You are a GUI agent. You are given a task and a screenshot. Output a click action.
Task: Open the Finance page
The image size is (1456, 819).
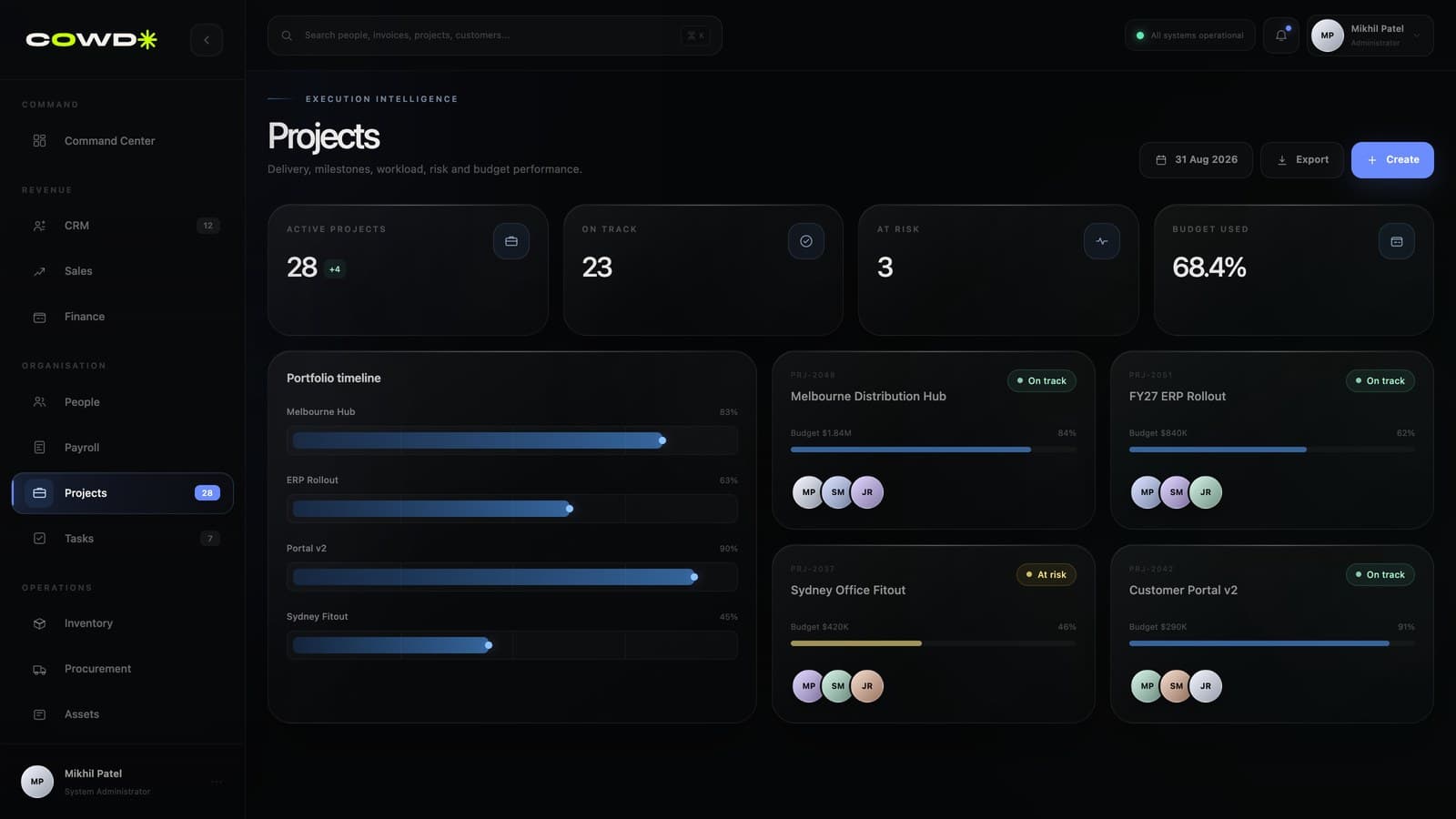[x=123, y=317]
